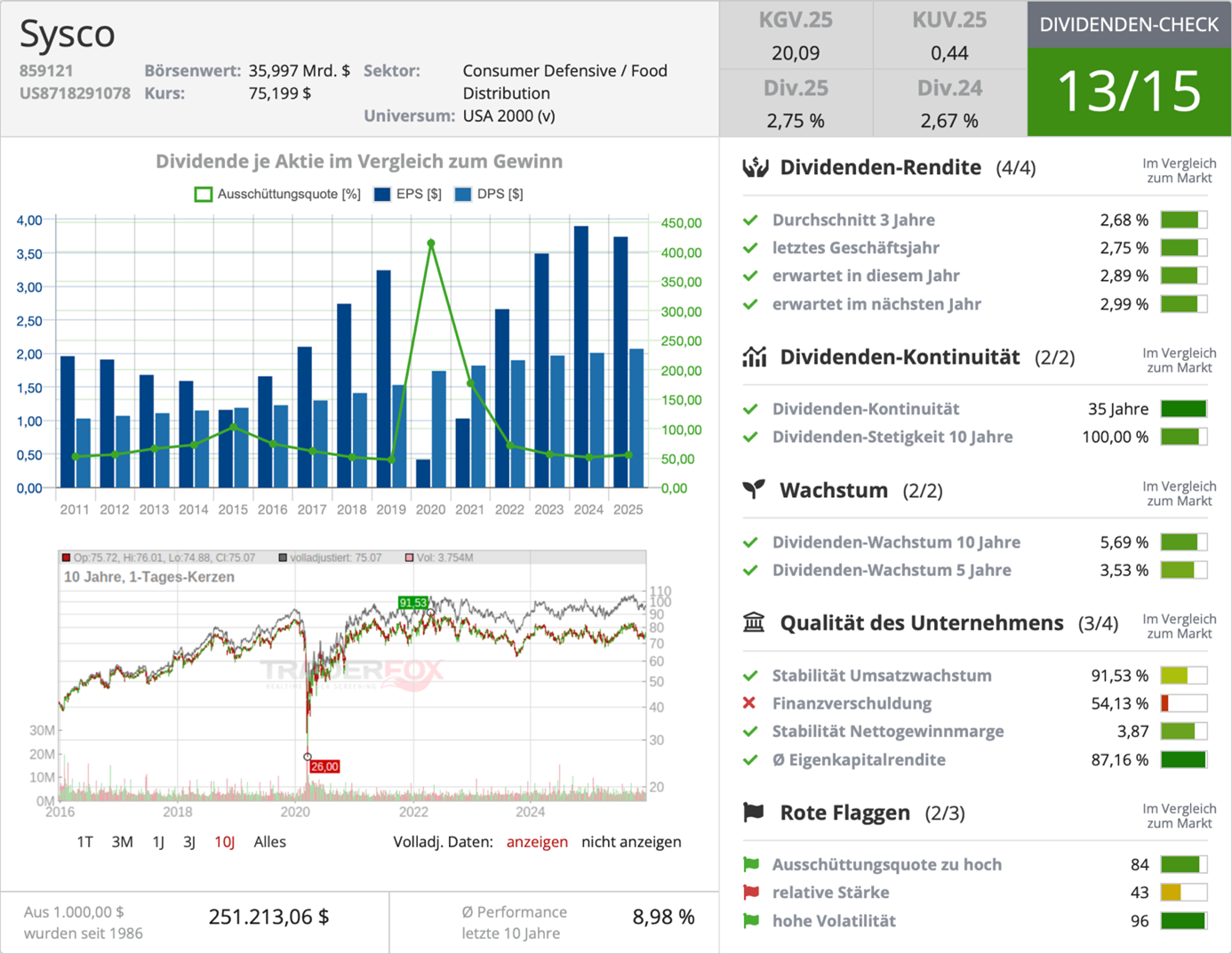Screen dimensions: 1232x954
Task: Select the red flag beside relative Stärke
Action: click(x=749, y=893)
